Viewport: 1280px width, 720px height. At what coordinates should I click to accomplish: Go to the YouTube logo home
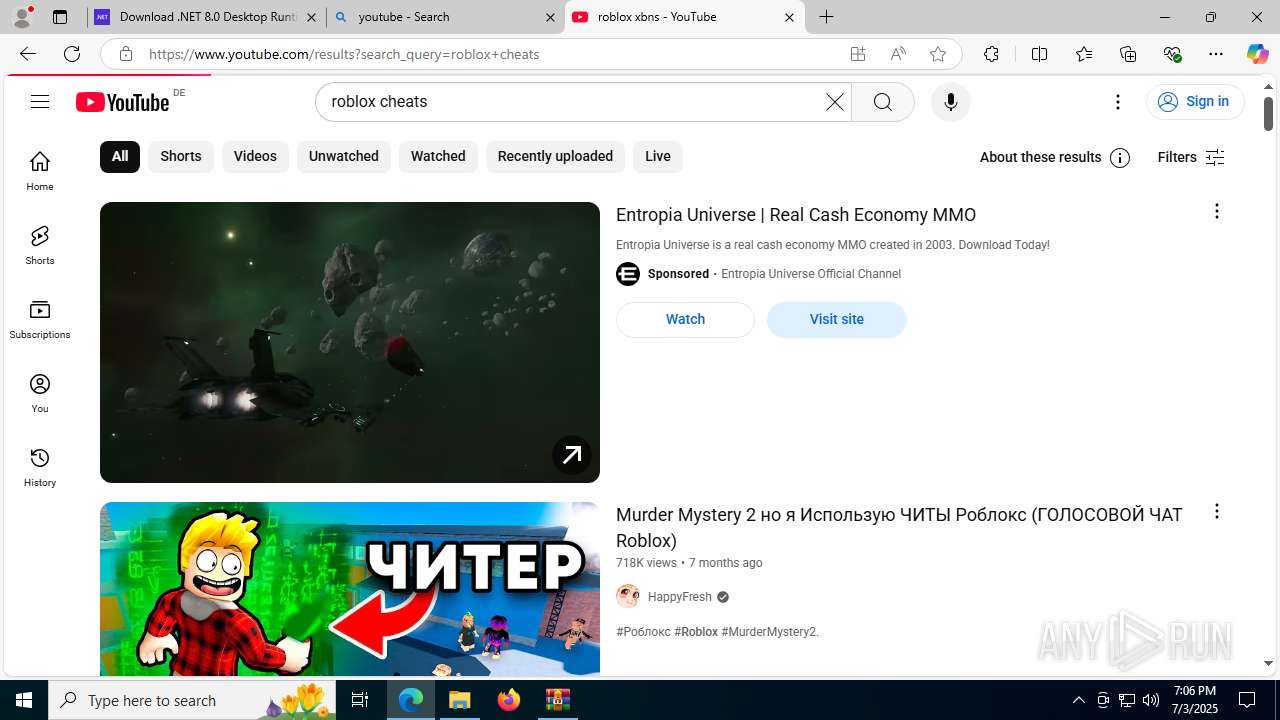[122, 102]
